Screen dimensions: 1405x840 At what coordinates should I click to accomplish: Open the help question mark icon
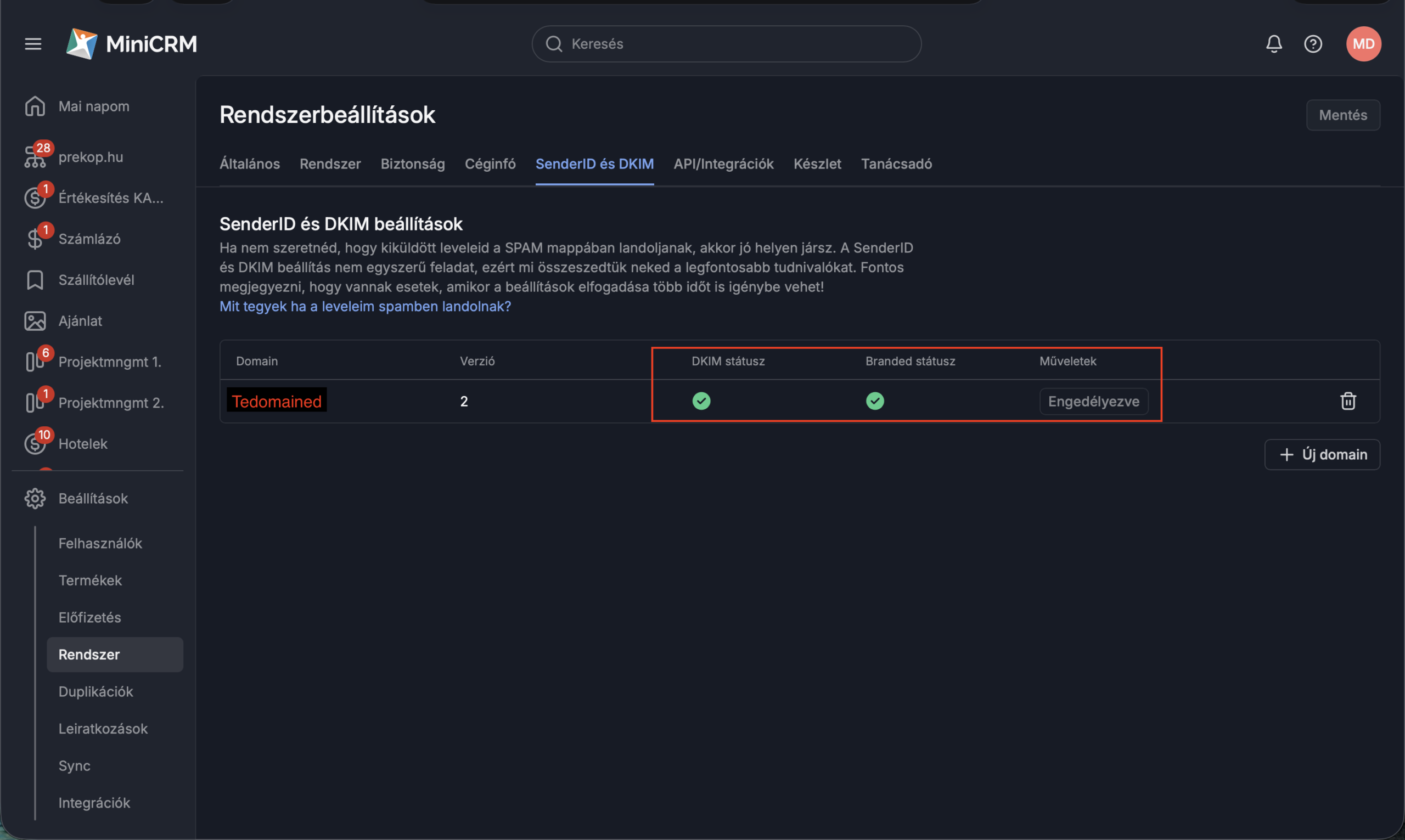click(1313, 43)
